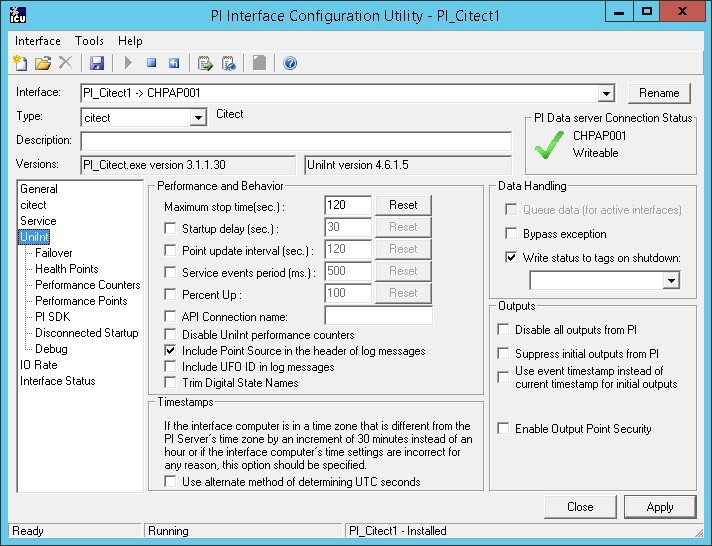
Task: Click the CHPAP001 server name text
Action: (x=599, y=136)
